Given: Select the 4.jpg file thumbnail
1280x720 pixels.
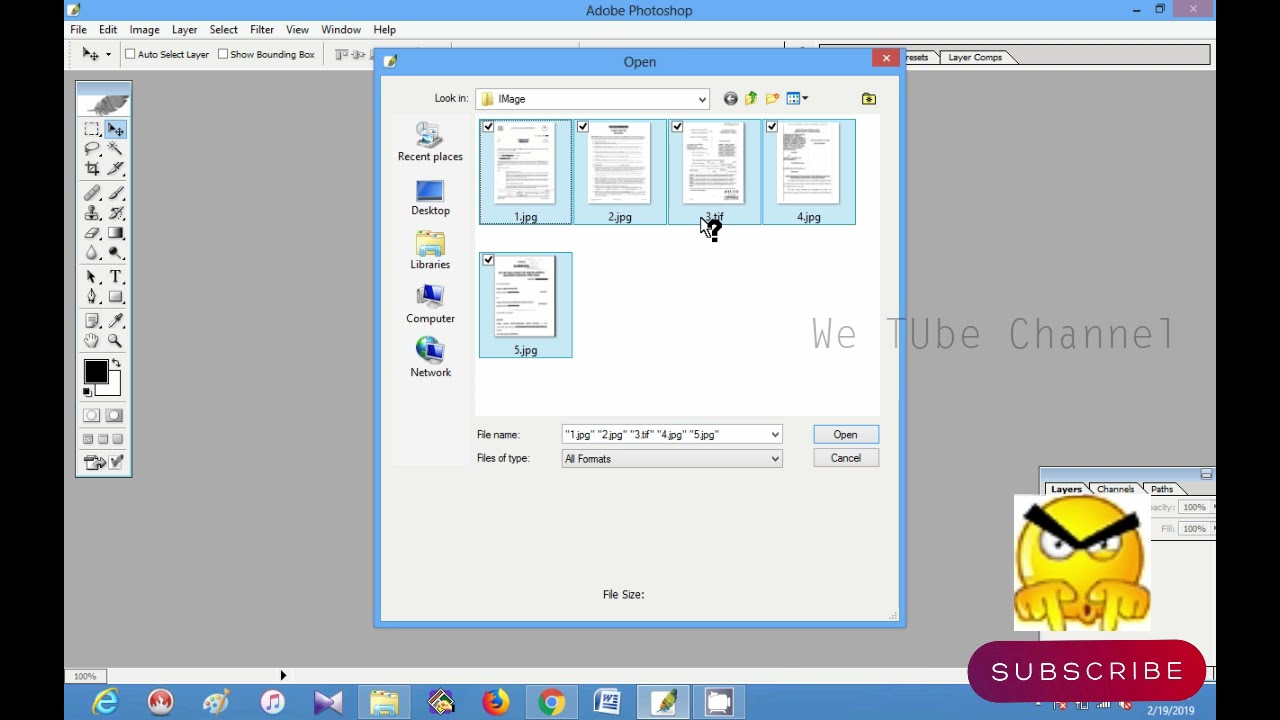Looking at the screenshot, I should point(809,172).
